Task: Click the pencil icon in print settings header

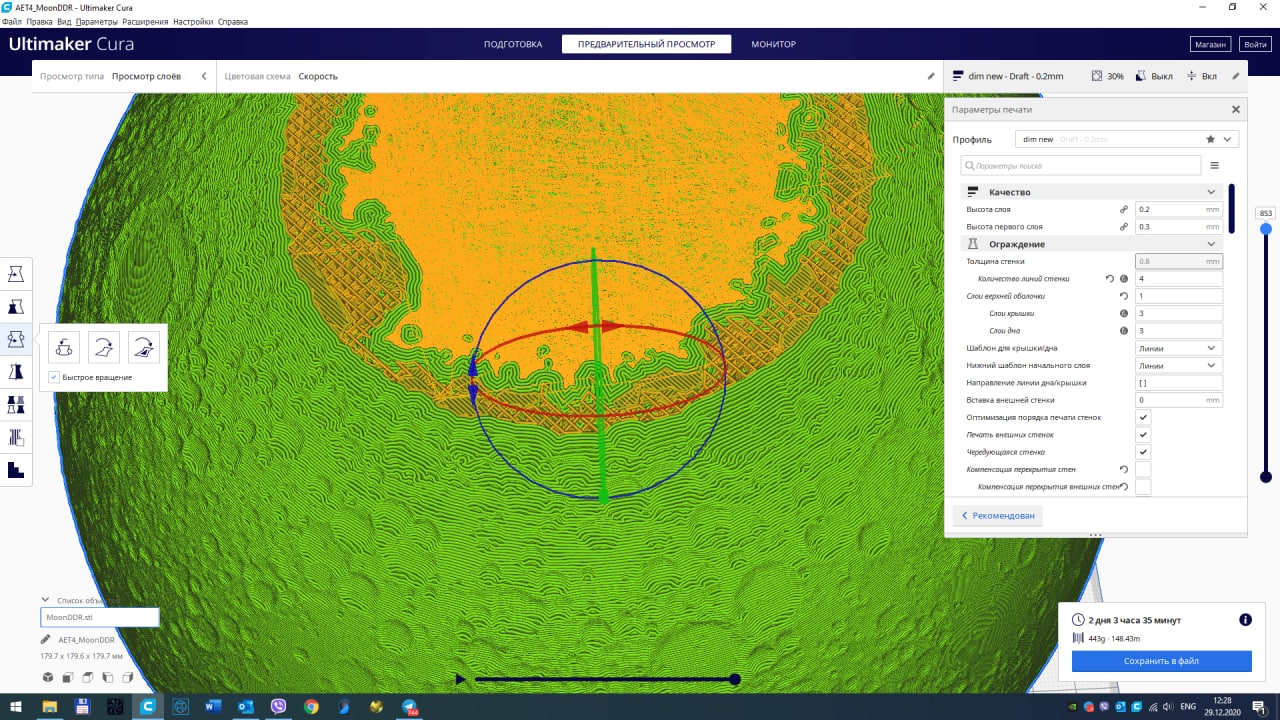Action: 1235,76
